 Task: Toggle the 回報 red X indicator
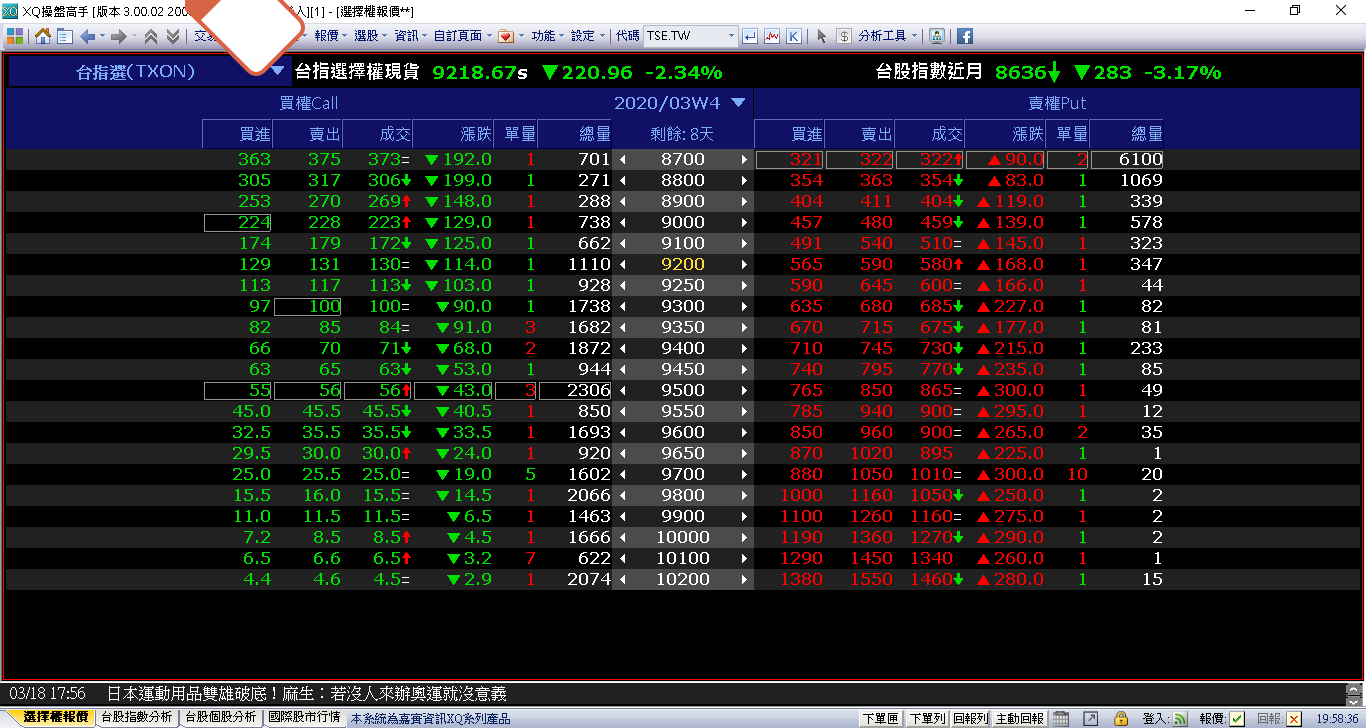1294,718
